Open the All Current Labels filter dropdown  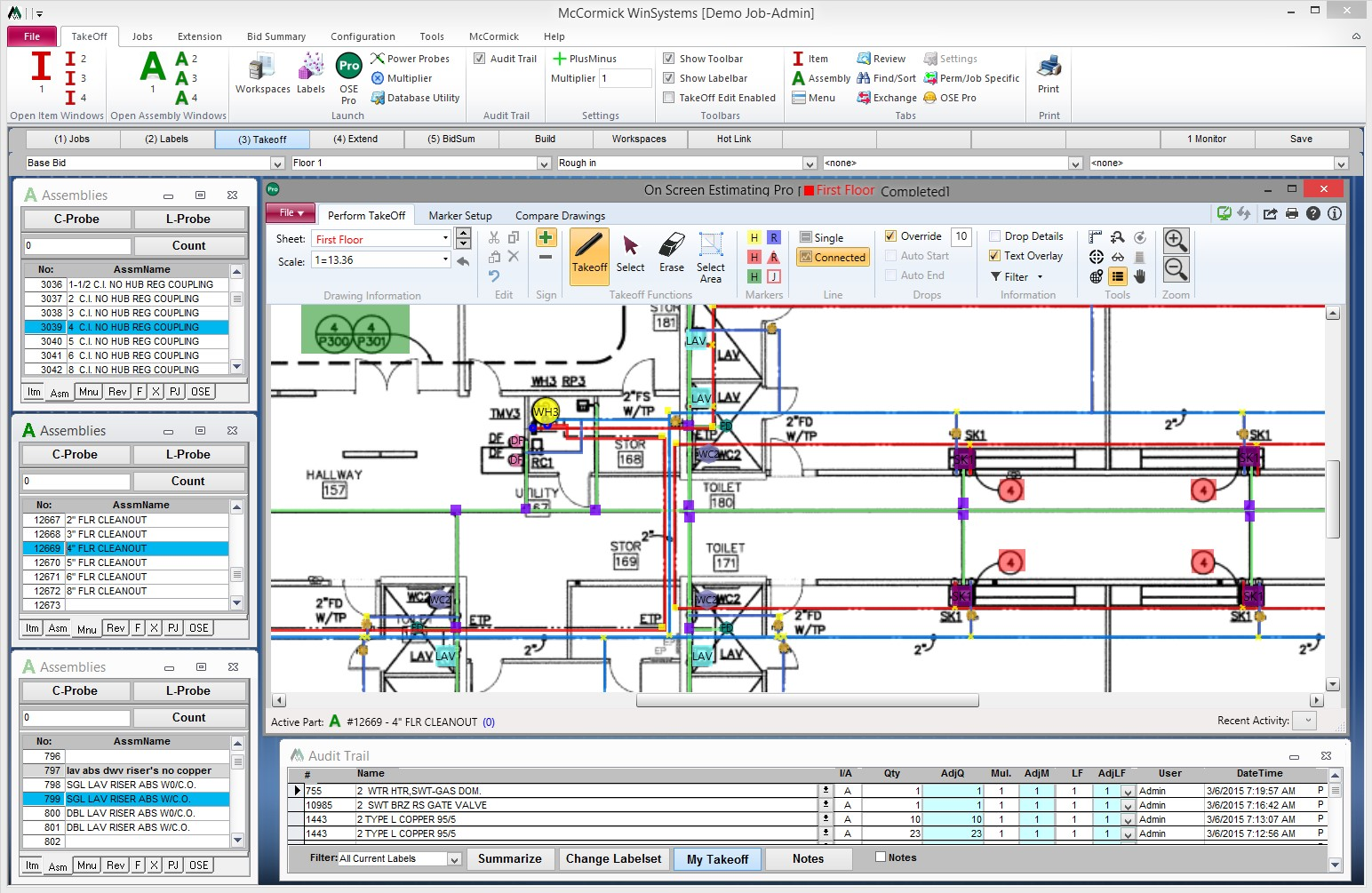[454, 859]
